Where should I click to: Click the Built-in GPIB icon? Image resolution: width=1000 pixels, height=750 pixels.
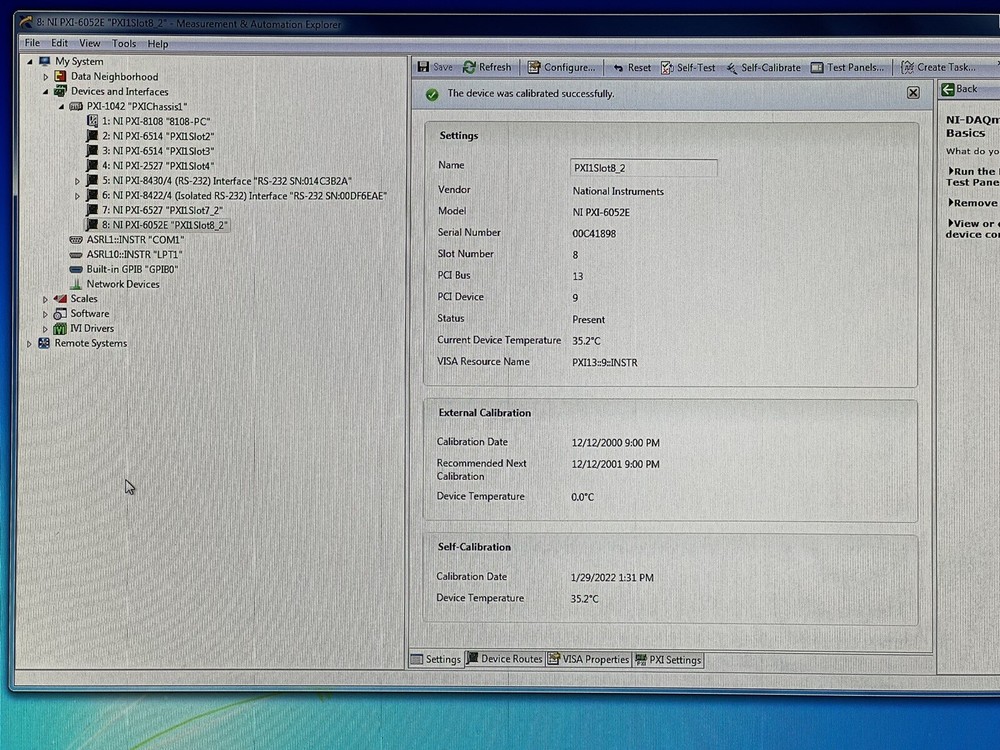[x=76, y=269]
